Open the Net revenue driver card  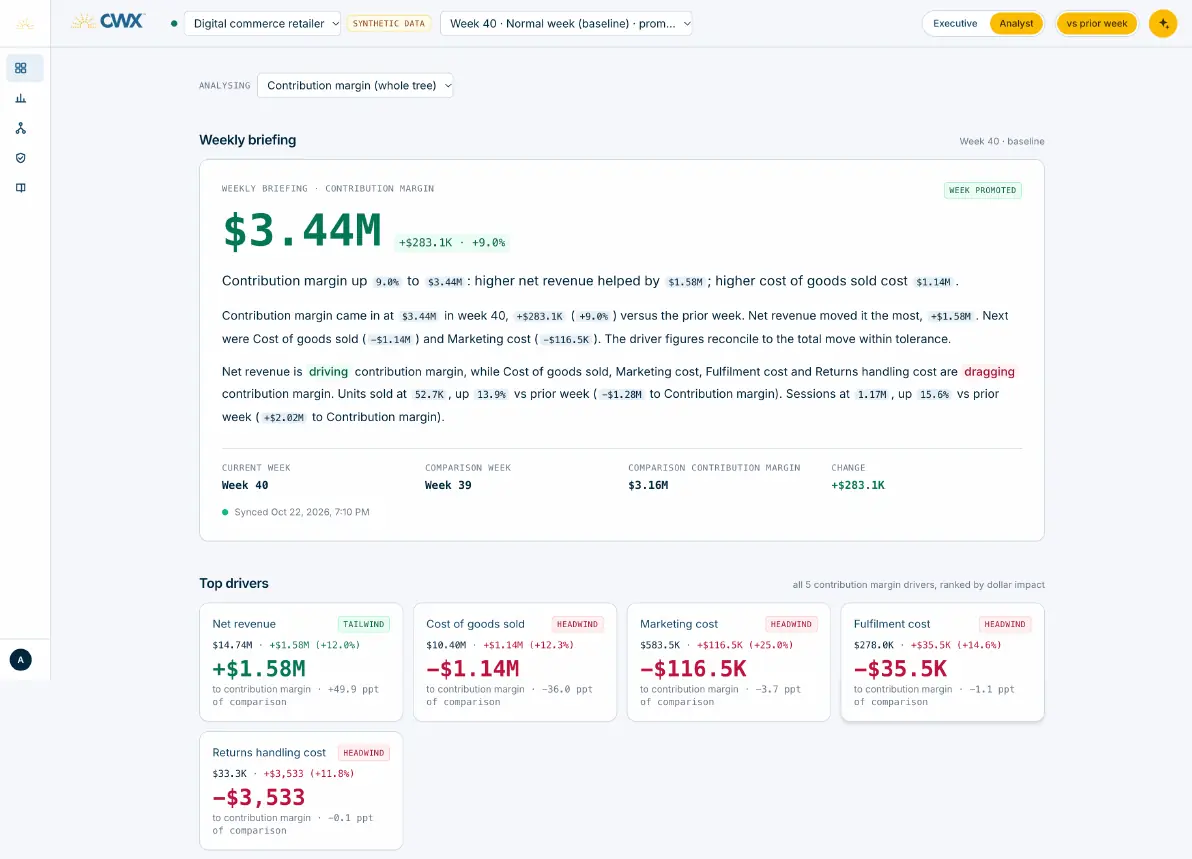pos(301,662)
